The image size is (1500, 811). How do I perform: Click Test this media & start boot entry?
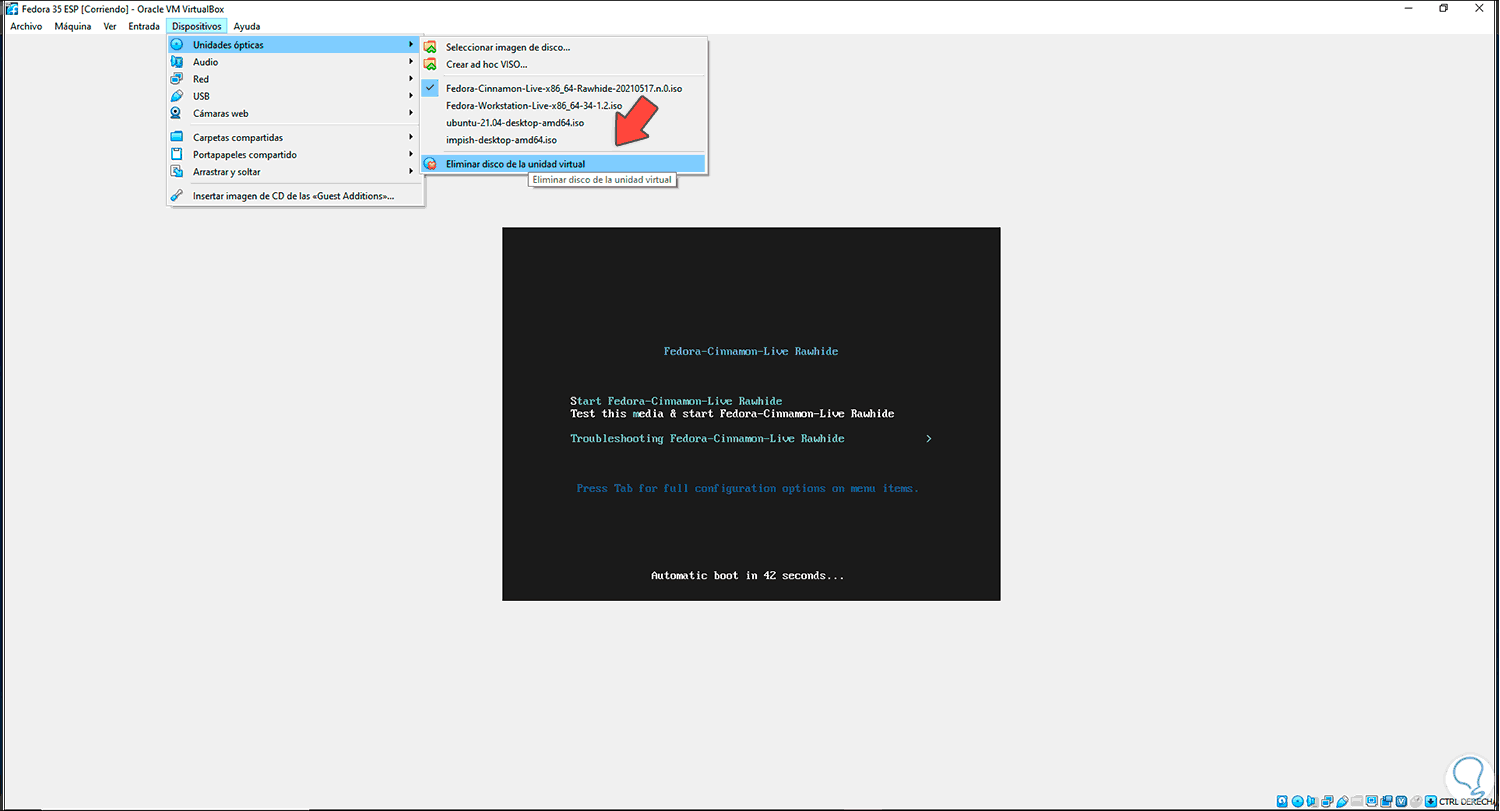point(732,413)
